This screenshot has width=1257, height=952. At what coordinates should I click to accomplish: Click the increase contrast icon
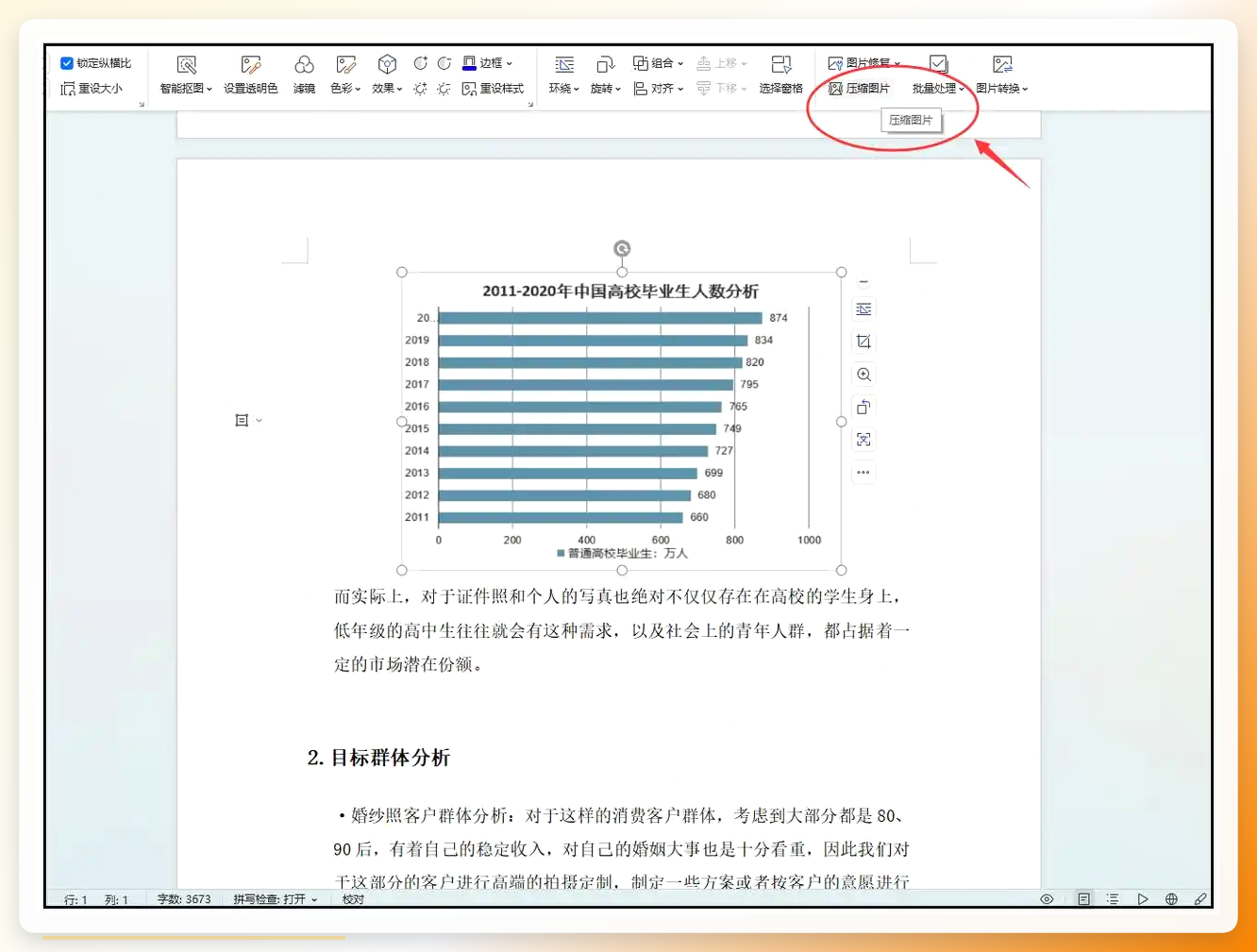[421, 63]
